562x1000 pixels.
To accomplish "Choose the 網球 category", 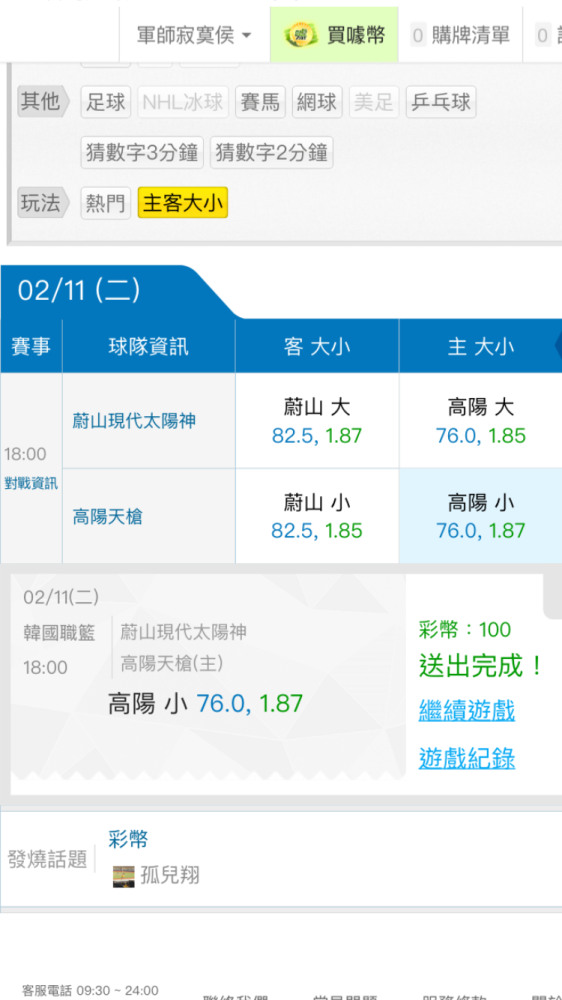I will (318, 102).
